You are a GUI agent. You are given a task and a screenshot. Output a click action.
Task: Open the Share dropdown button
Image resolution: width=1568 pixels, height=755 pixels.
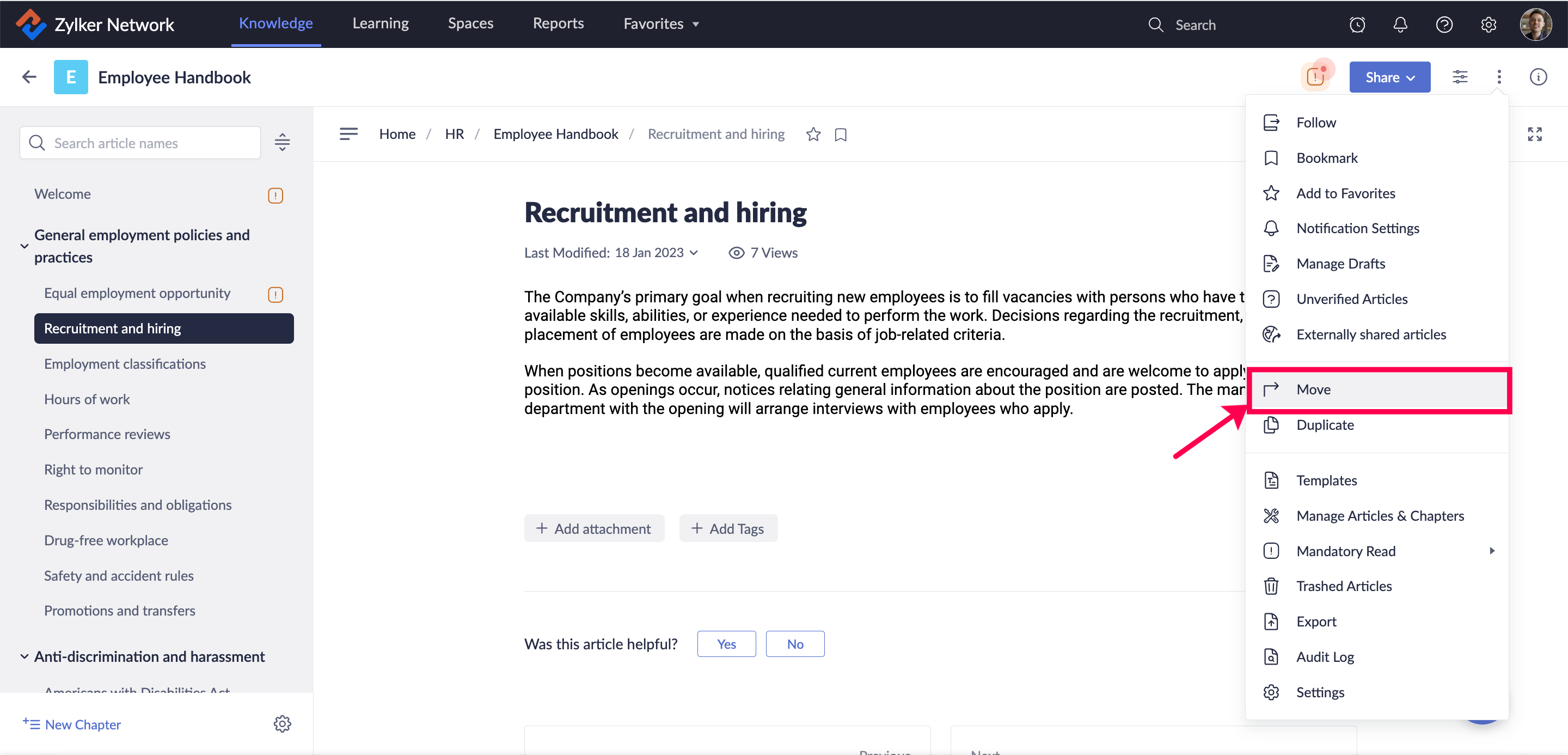pos(1389,77)
